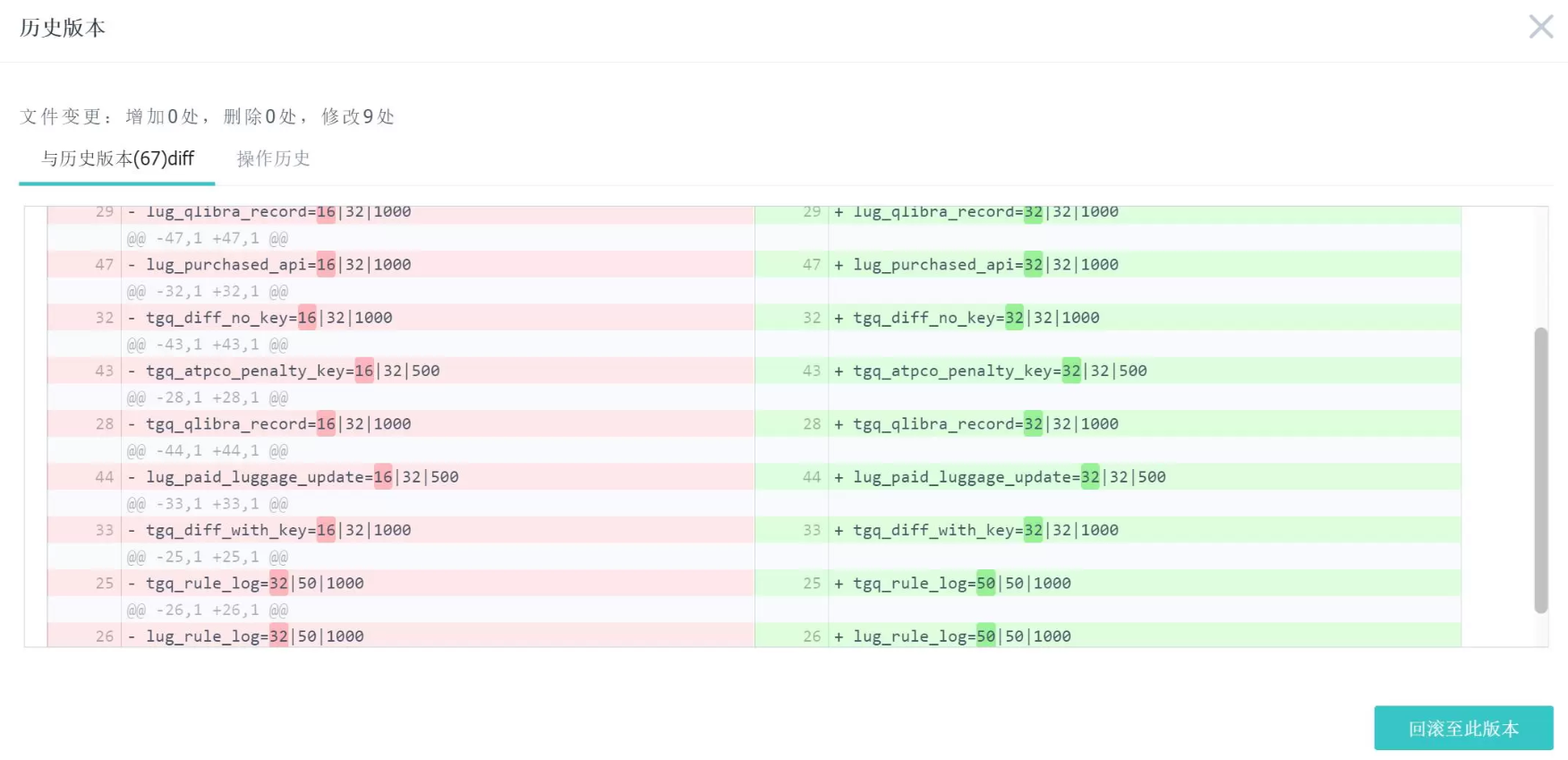Click the hunk header @@ -26,1 +26,1 @@
The image size is (1568, 760).
[208, 610]
